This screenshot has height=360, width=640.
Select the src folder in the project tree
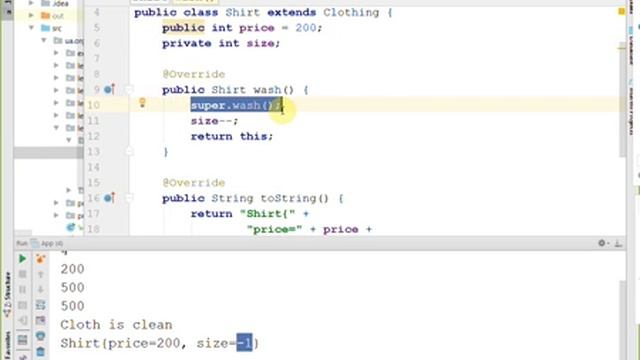coord(51,28)
